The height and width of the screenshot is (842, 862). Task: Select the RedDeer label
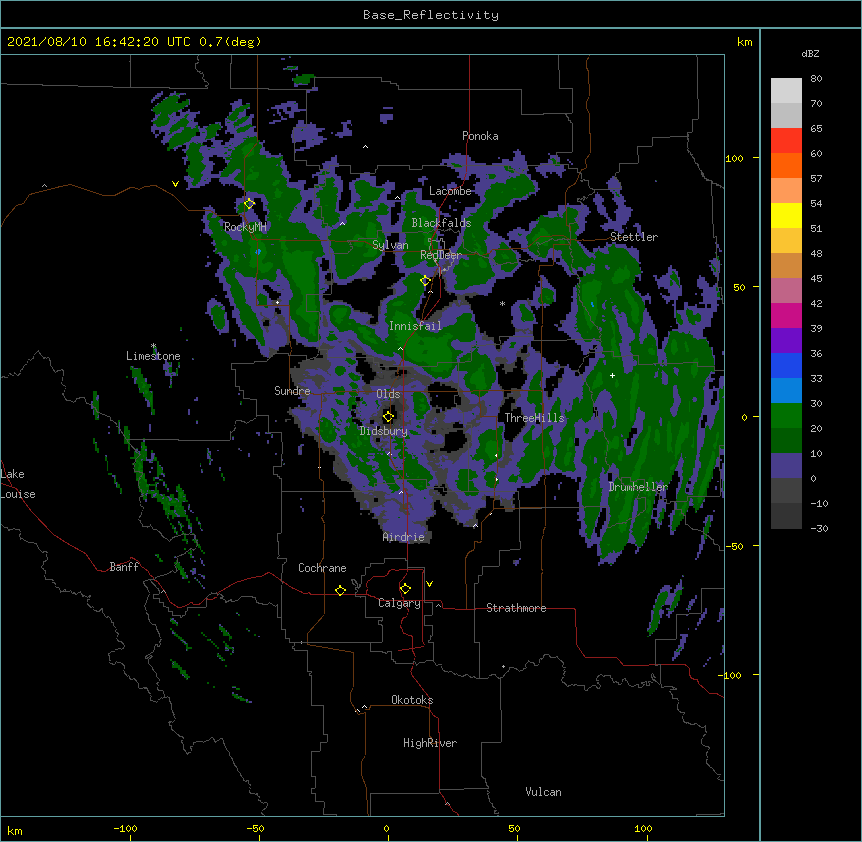tap(441, 255)
